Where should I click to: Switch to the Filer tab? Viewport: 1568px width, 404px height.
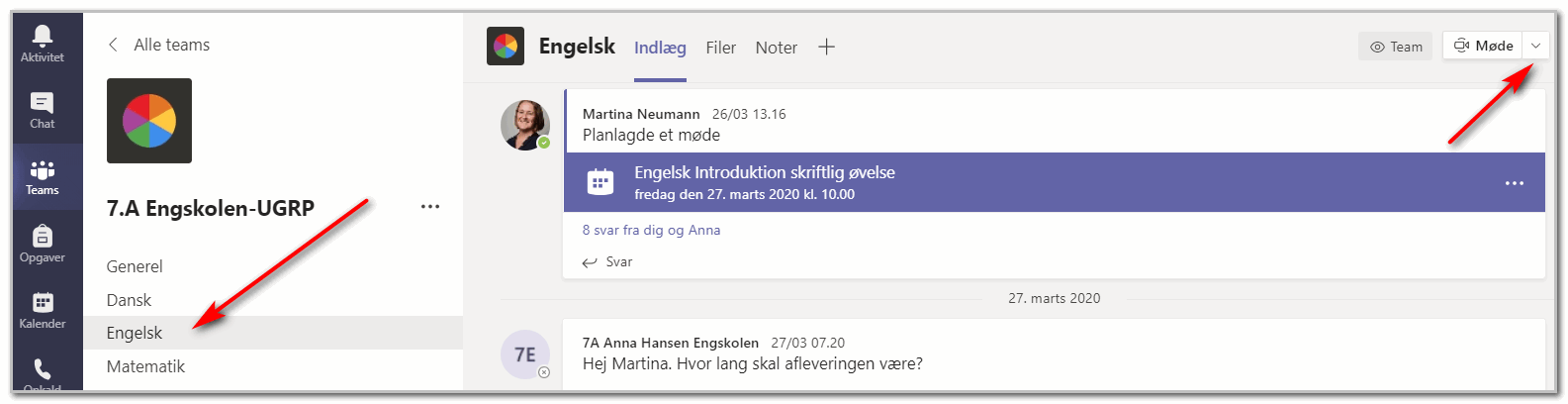point(720,48)
